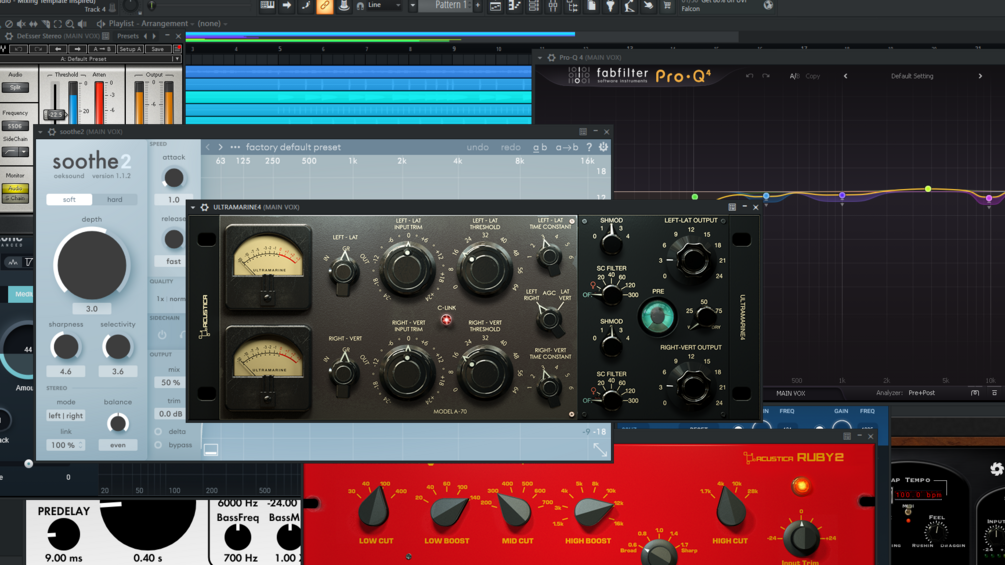Expand ULTRAMARINE4 window menu arrow
The height and width of the screenshot is (565, 1005).
click(x=193, y=208)
